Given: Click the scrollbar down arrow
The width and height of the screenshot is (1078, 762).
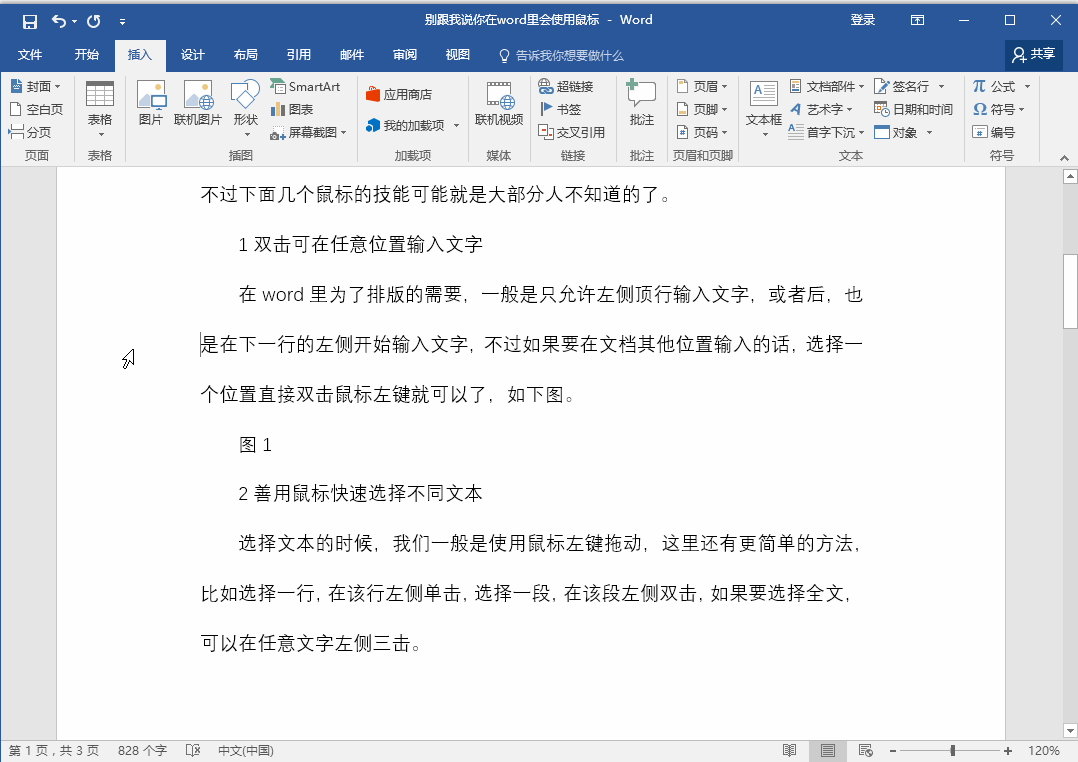Looking at the screenshot, I should click(1070, 730).
